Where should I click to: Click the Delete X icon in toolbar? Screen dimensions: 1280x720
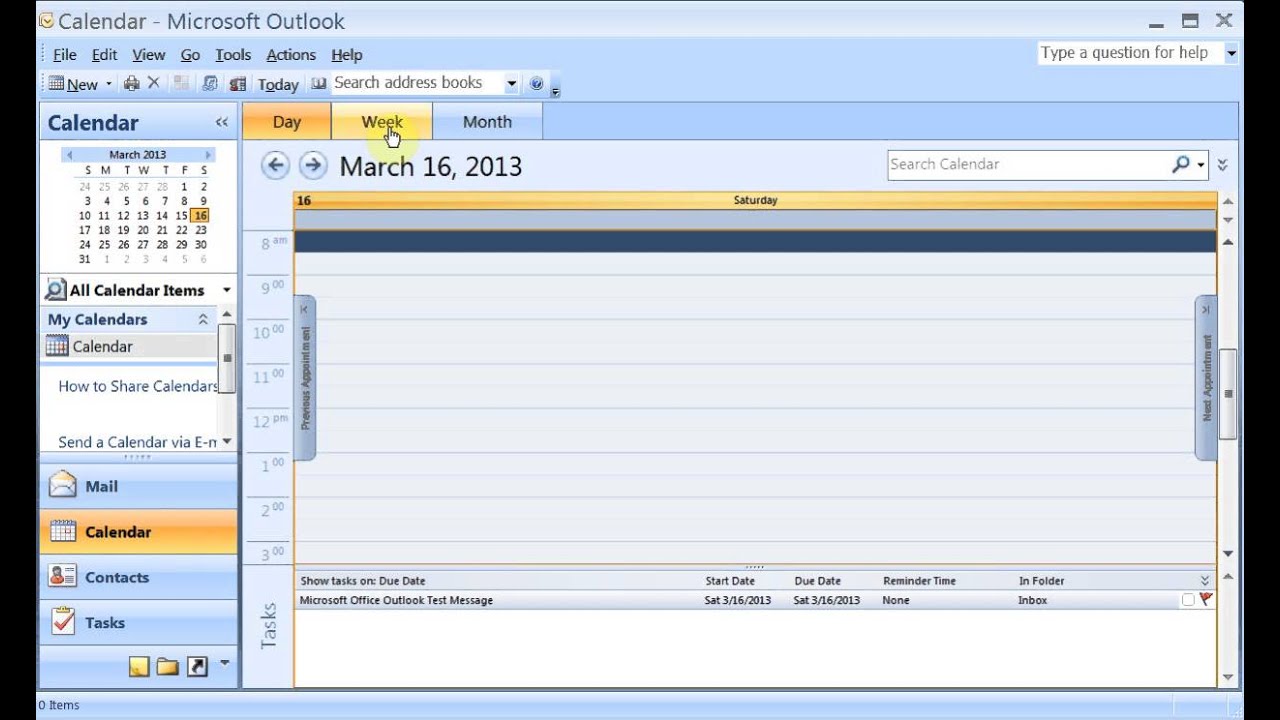coord(153,83)
